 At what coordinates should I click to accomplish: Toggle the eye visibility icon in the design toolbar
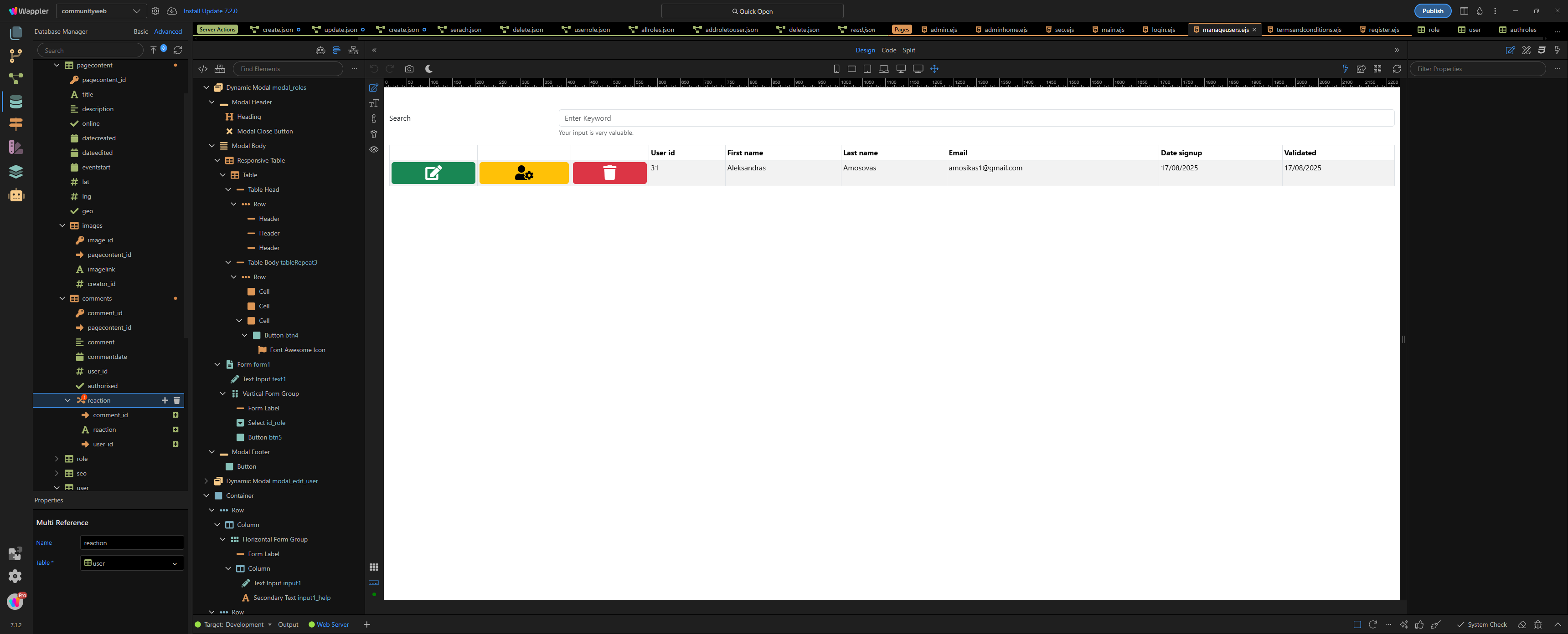[x=374, y=149]
